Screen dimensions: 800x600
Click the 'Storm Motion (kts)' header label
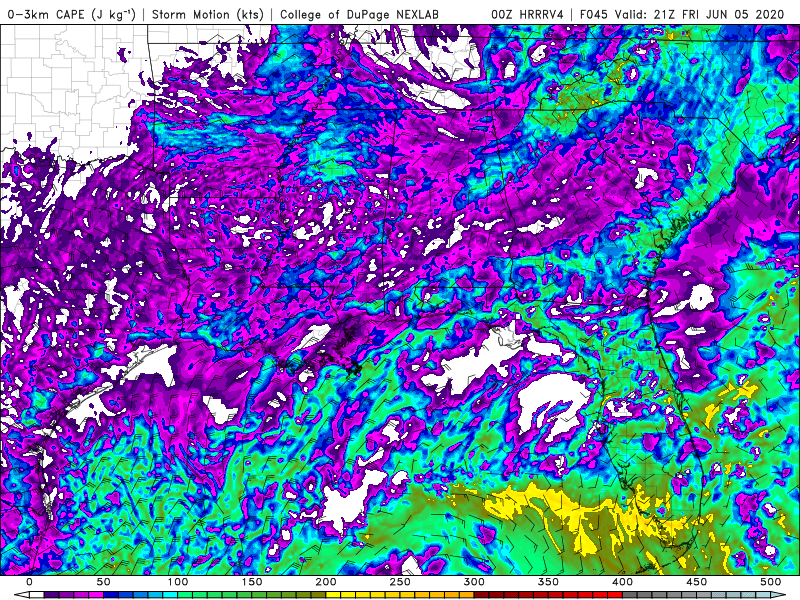[208, 15]
